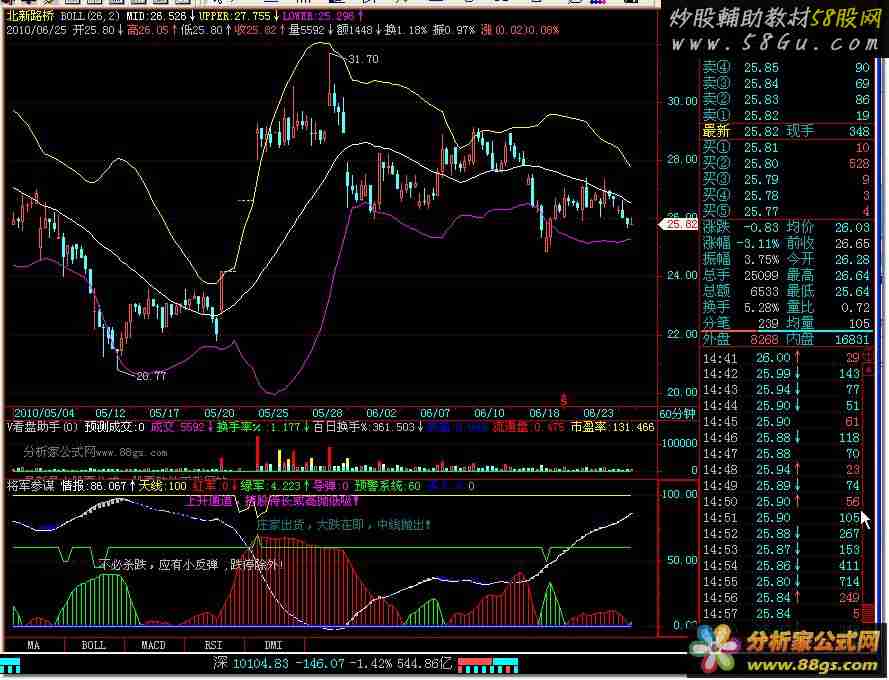This screenshot has height=680, width=889.
Task: Click the current price marker 25.82 on the axis
Action: click(x=679, y=224)
